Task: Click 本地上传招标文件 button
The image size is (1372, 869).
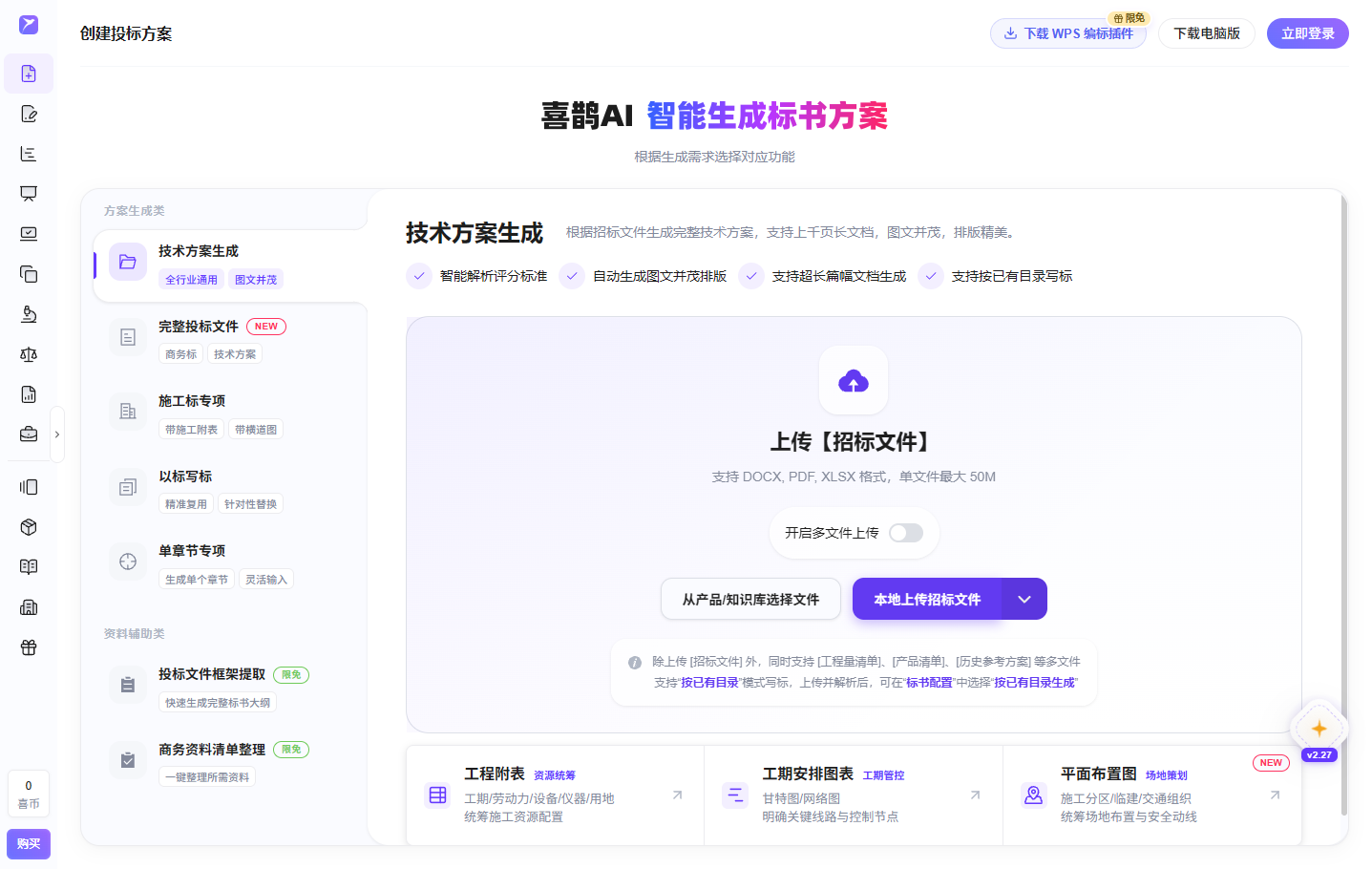Action: (x=927, y=600)
